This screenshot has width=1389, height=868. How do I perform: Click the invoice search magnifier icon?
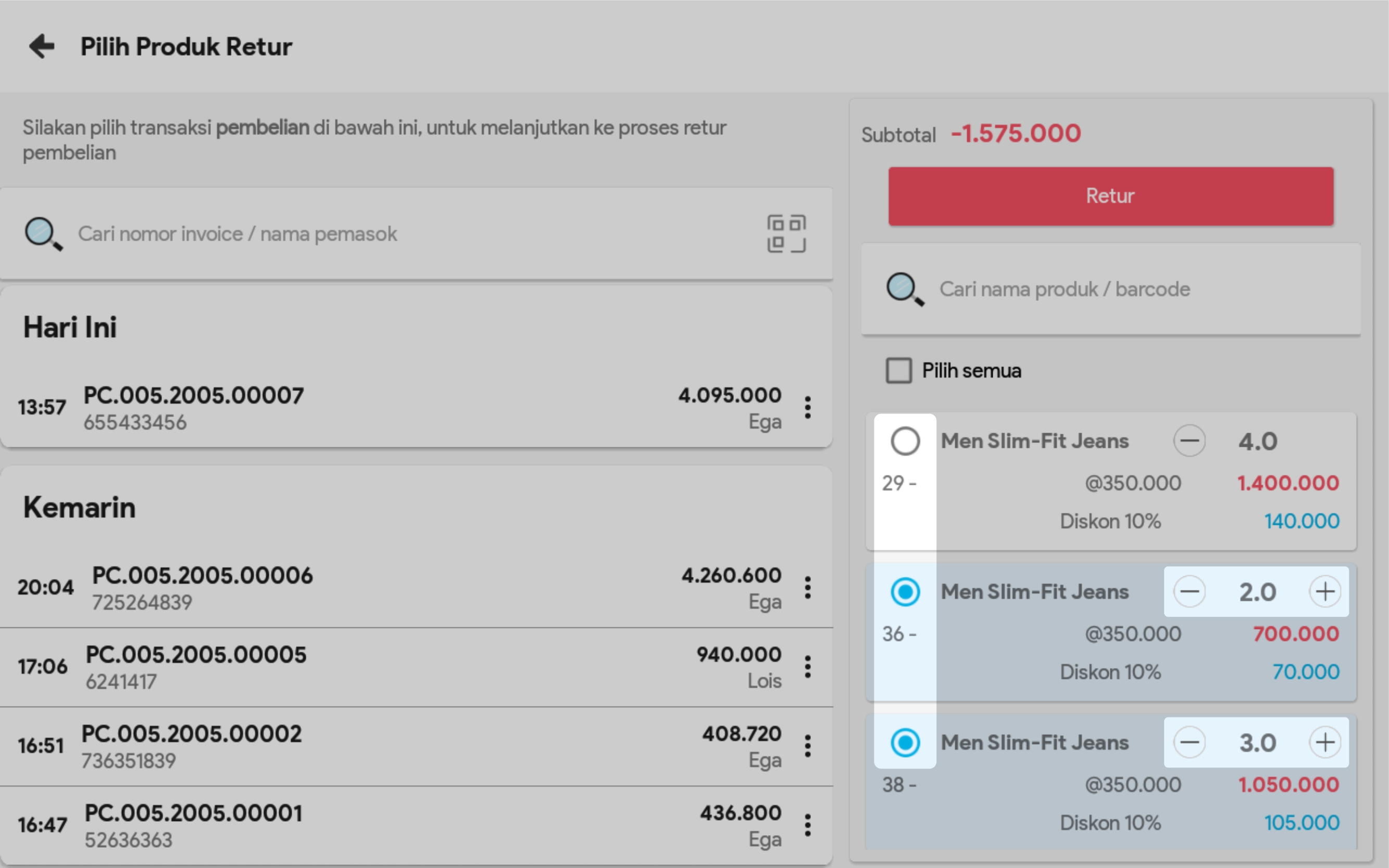[x=43, y=234]
